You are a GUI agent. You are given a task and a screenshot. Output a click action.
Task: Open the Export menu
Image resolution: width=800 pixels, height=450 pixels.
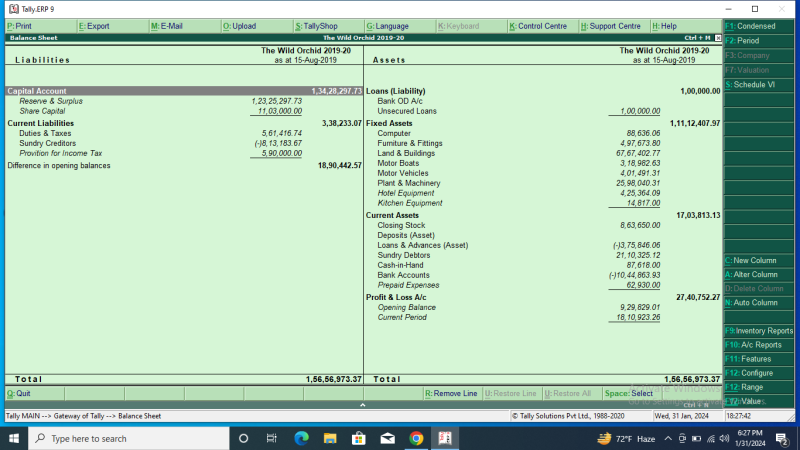[x=113, y=26]
